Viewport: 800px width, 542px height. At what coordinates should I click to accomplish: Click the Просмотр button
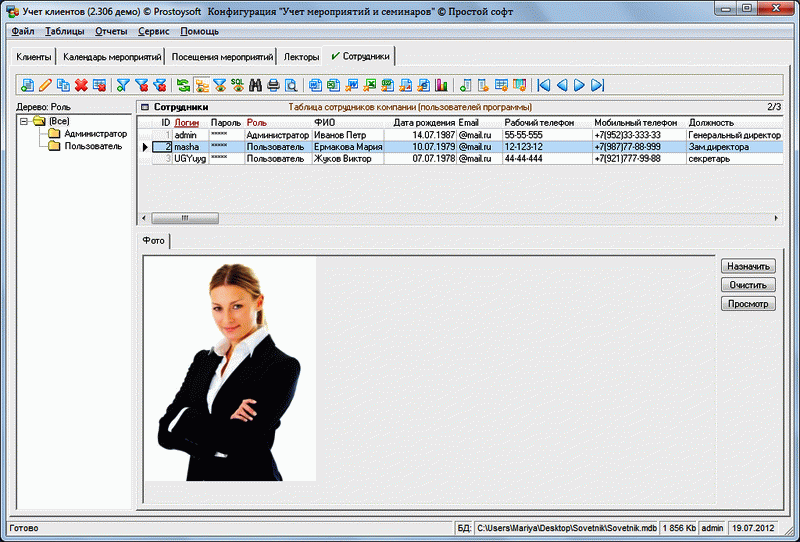click(748, 304)
